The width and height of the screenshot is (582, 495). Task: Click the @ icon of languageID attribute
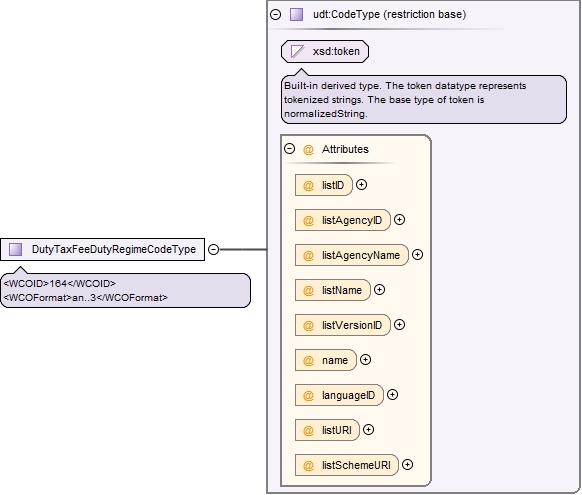pos(308,395)
